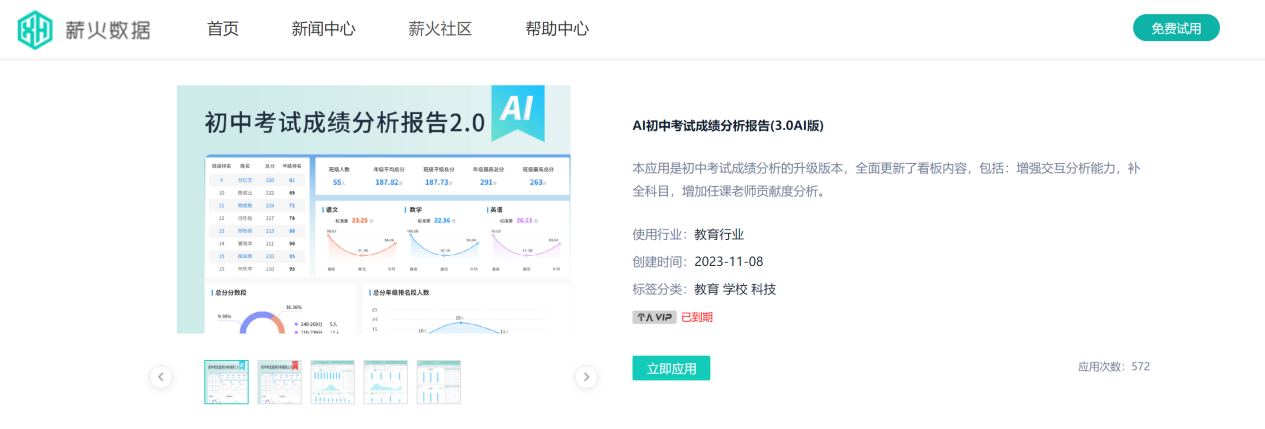This screenshot has width=1265, height=429.
Task: Select the third preview thumbnail
Action: coord(332,382)
